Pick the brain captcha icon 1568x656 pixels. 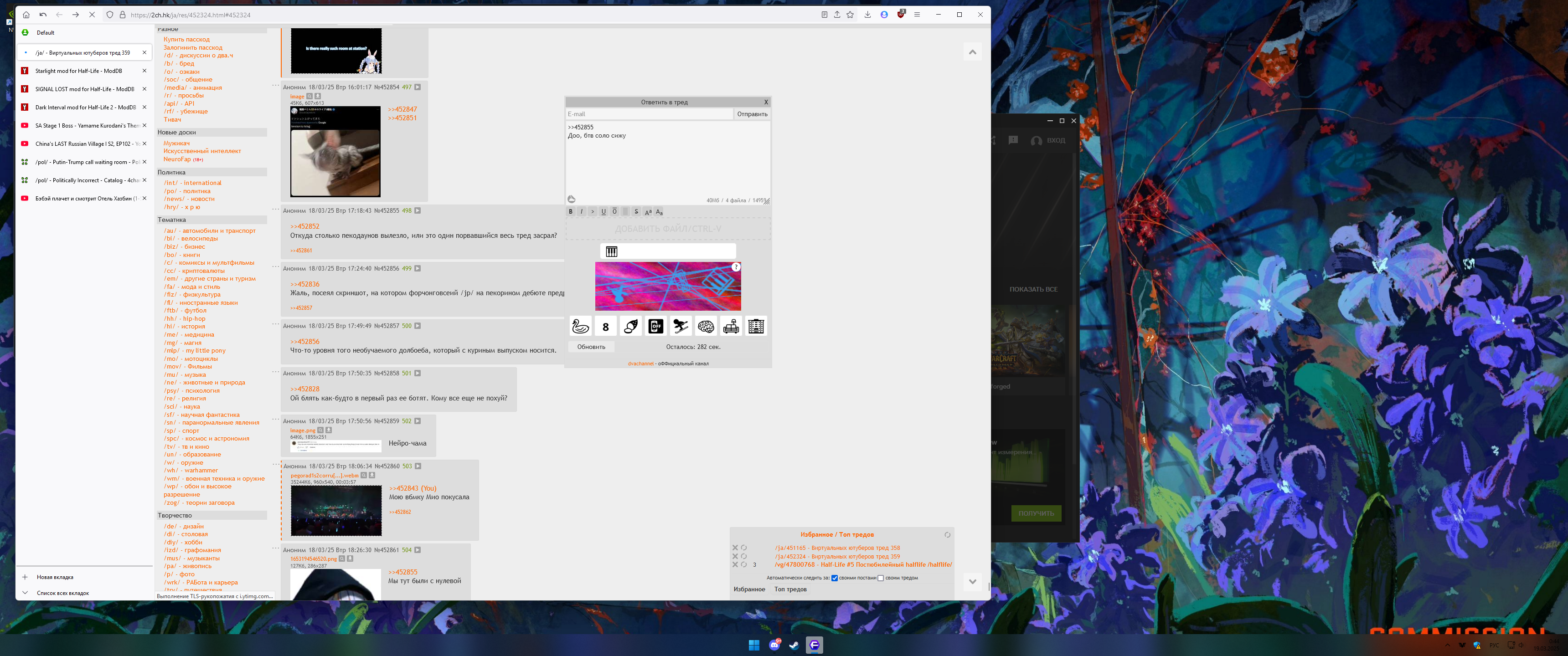706,327
